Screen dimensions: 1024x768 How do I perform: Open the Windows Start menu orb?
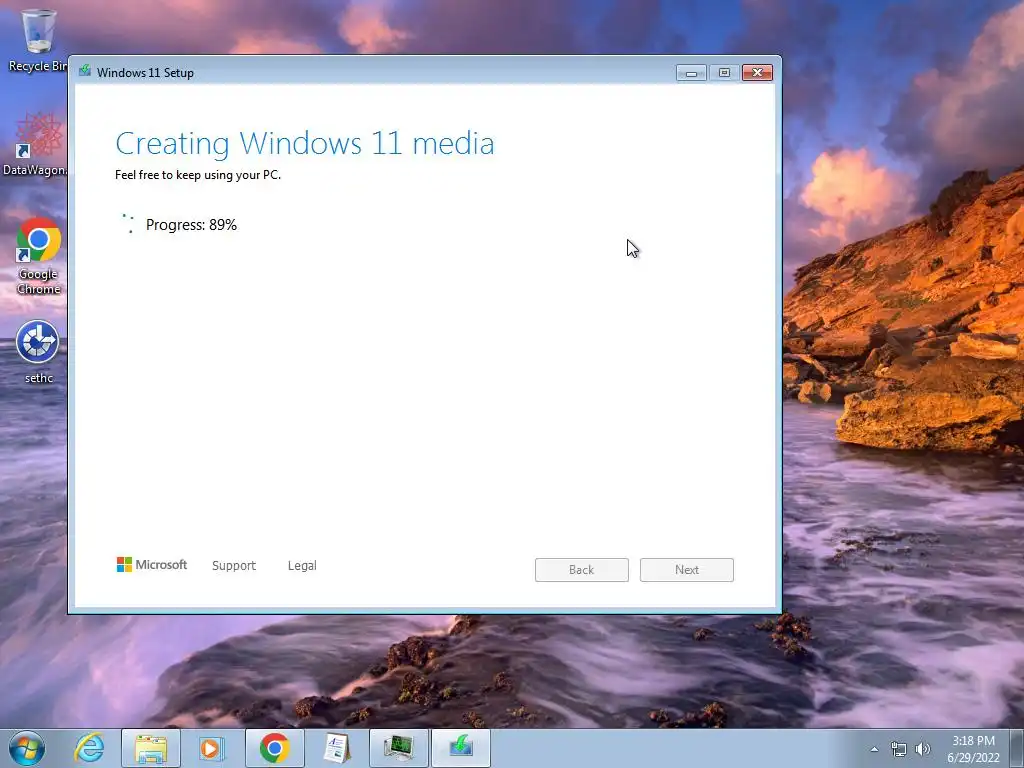[27, 748]
